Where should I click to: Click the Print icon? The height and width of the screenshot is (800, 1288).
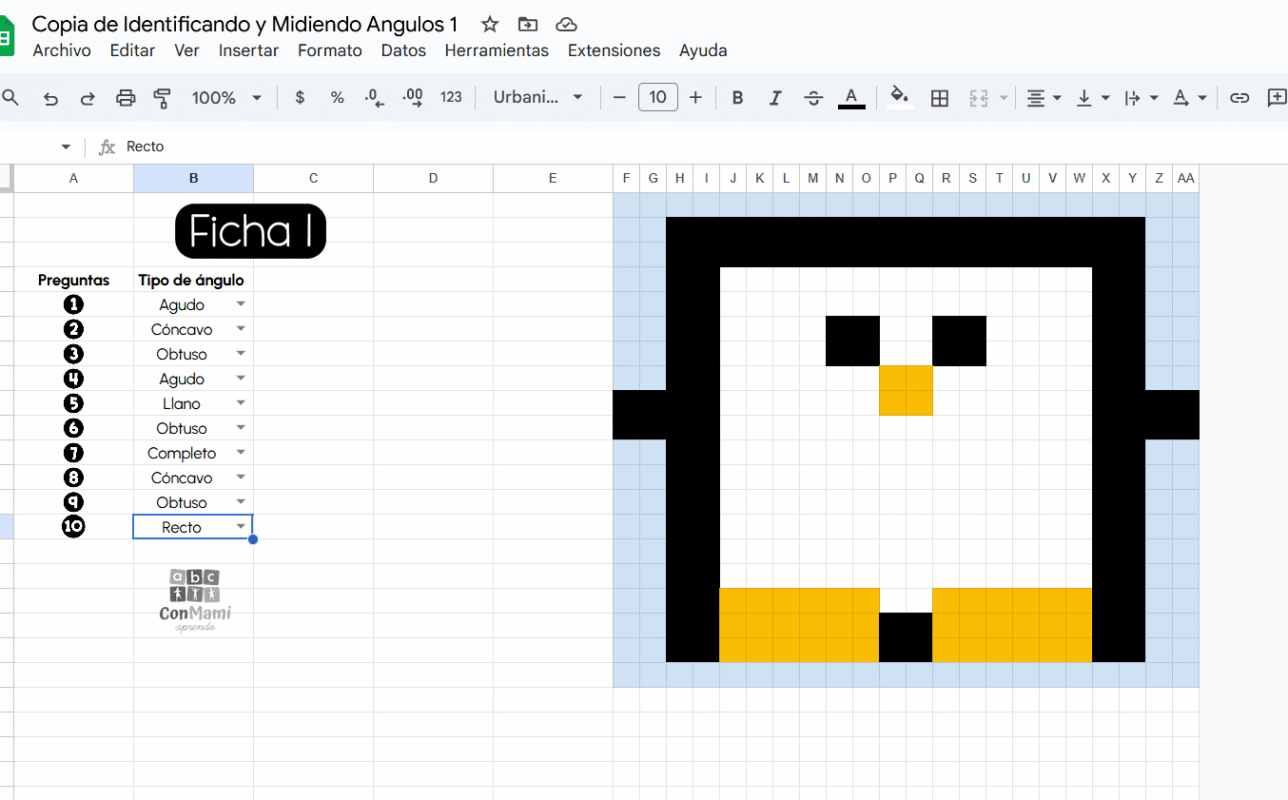coord(125,98)
